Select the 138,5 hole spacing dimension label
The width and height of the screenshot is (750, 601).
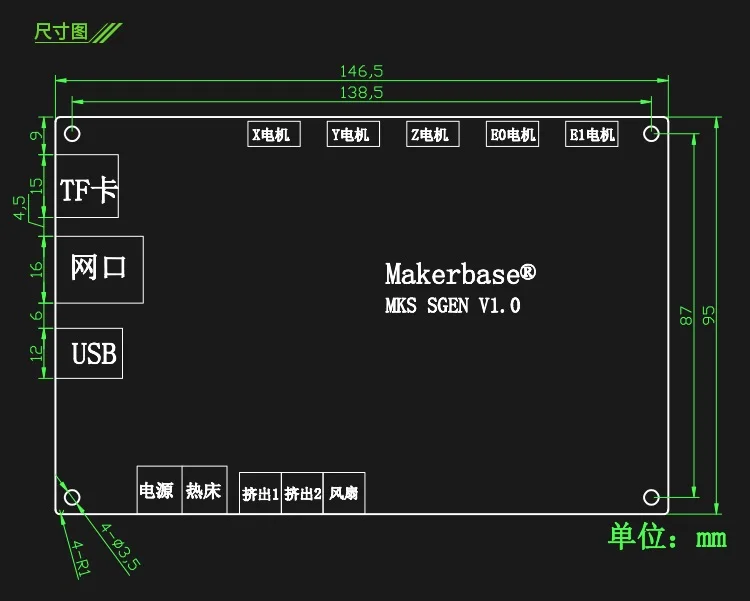(361, 92)
